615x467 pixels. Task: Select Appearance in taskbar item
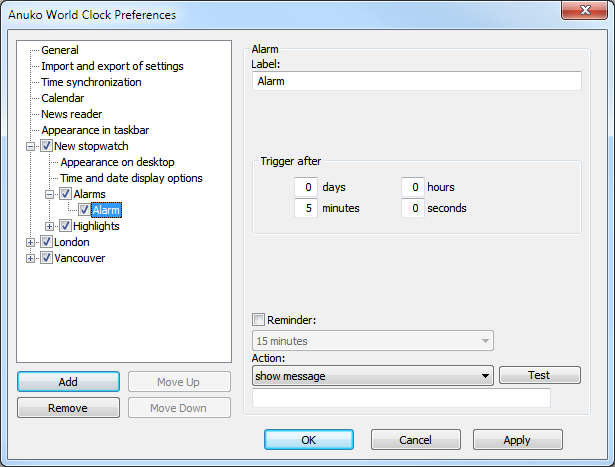click(x=95, y=130)
